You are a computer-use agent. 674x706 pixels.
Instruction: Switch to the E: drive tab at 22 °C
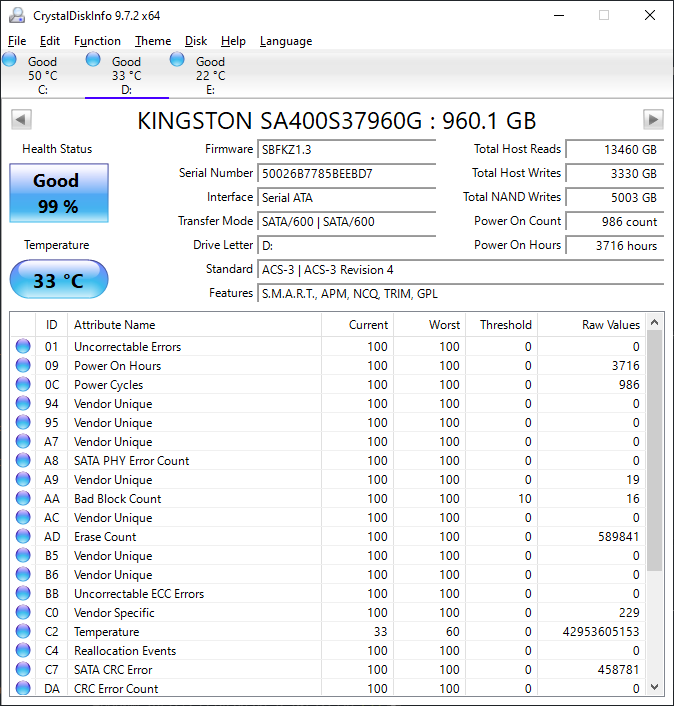pos(210,75)
